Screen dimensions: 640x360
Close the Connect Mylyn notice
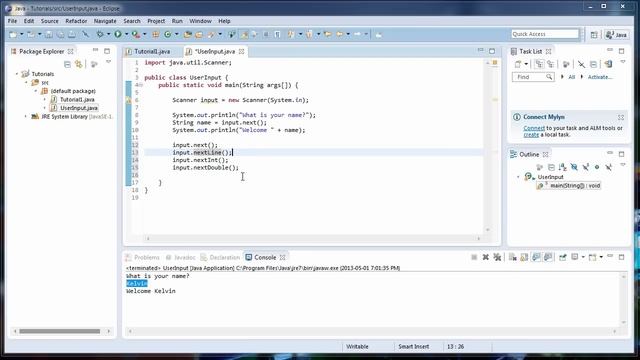pos(621,117)
